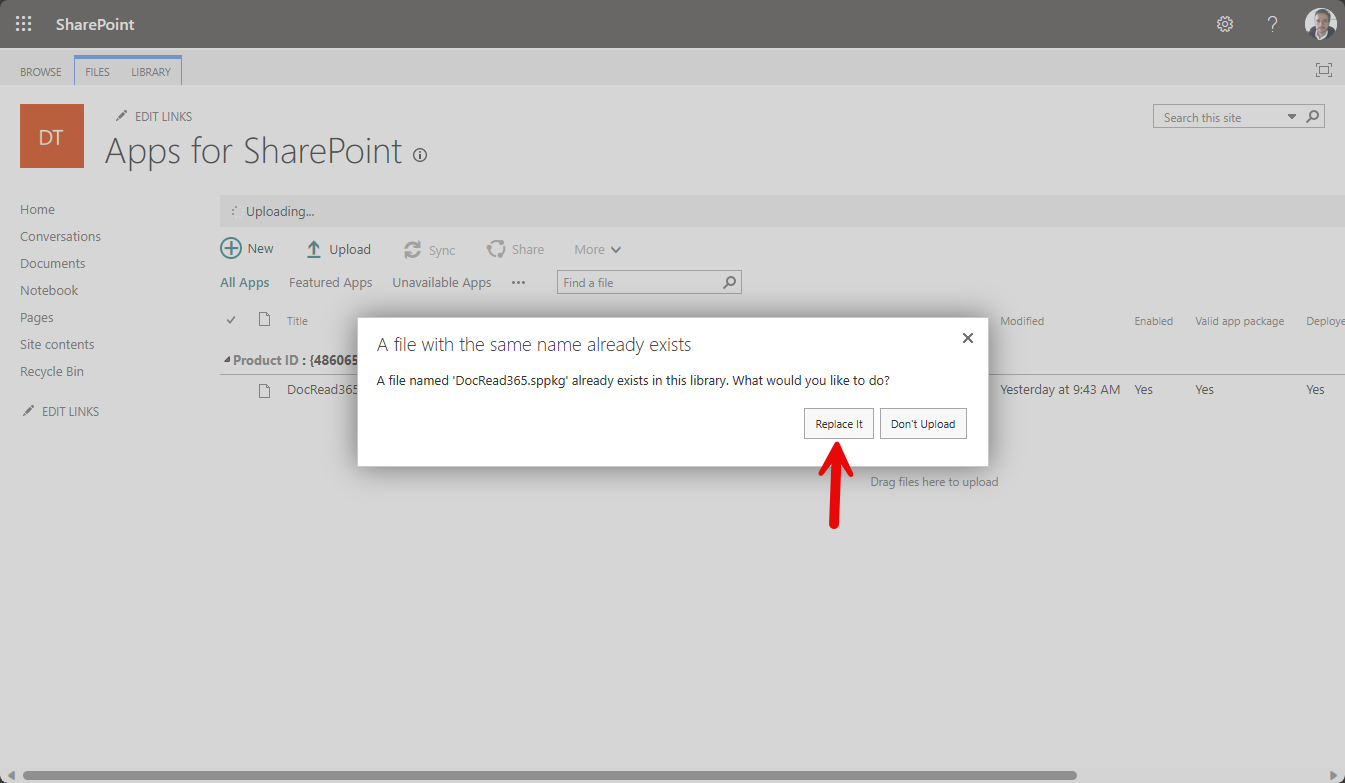
Task: Sort by Valid app package column header
Action: [1239, 321]
